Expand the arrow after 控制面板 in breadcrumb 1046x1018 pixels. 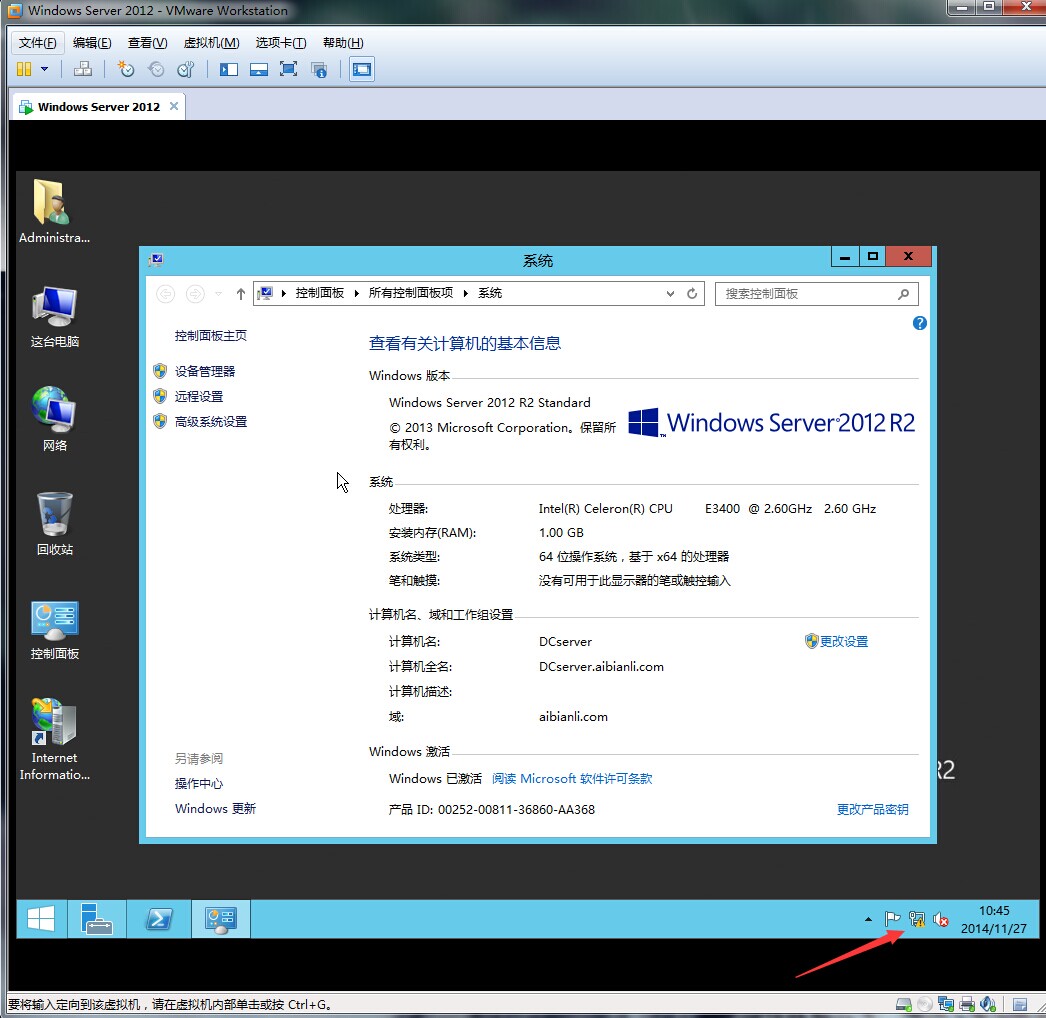(x=357, y=294)
